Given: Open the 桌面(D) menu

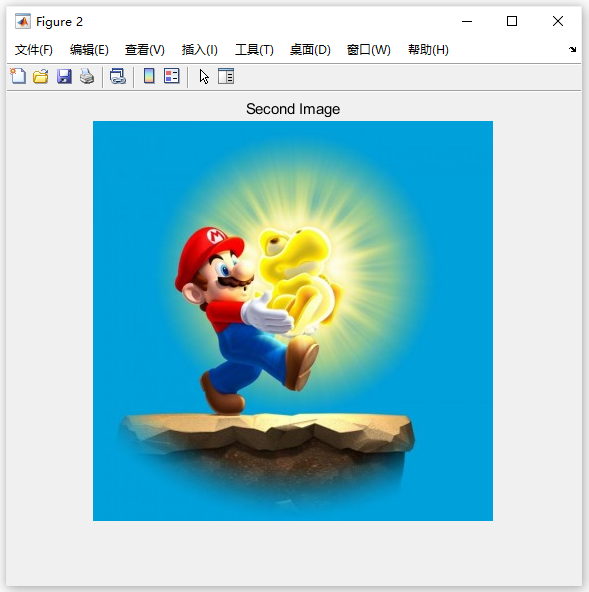Looking at the screenshot, I should [x=310, y=50].
